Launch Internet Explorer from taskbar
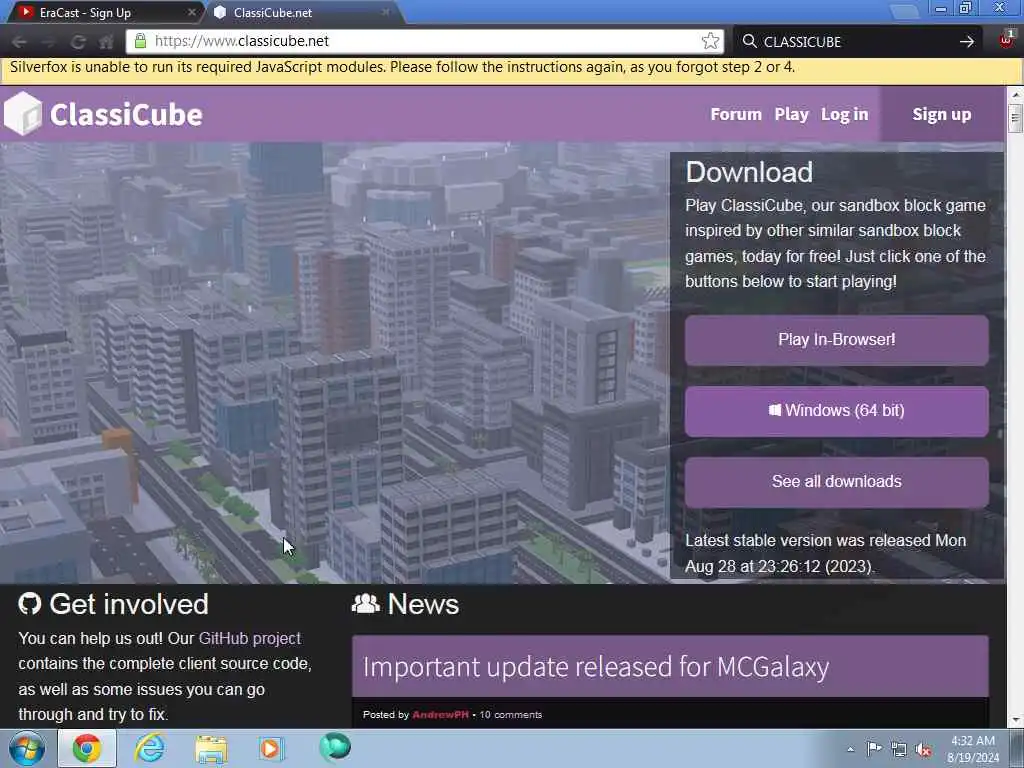Image resolution: width=1024 pixels, height=768 pixels. tap(149, 748)
